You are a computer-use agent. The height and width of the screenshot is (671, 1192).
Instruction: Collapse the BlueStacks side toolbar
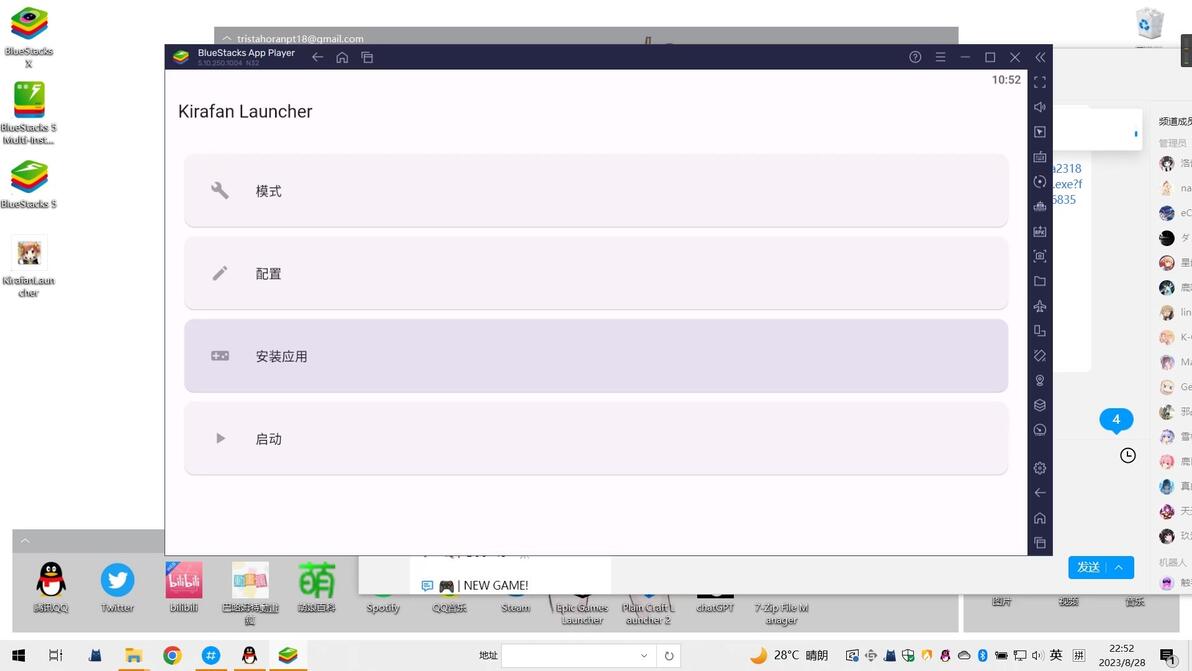[x=1040, y=57]
